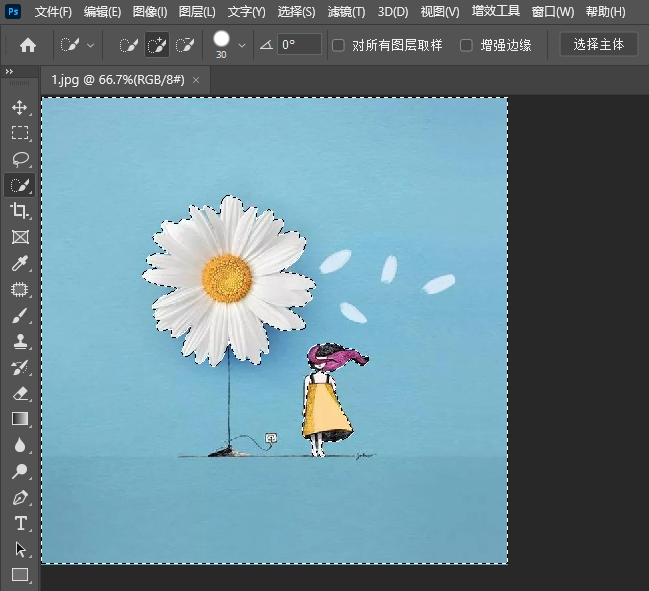Choose the Pen tool

pyautogui.click(x=19, y=497)
